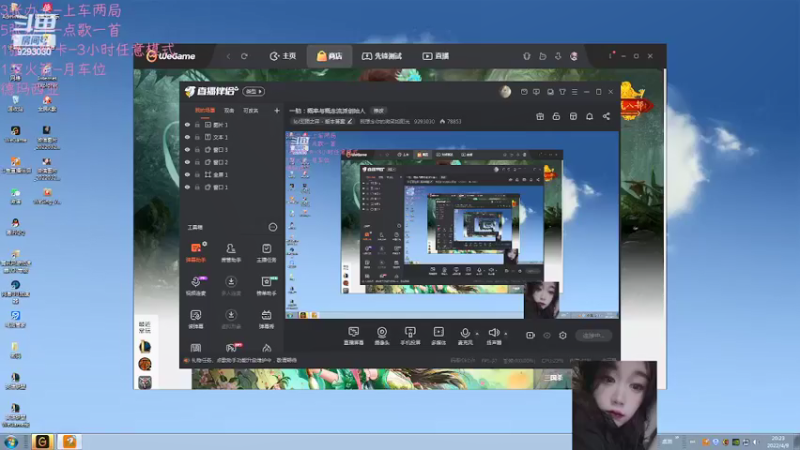Image resolution: width=800 pixels, height=450 pixels.
Task: Click the grayed streaming status button
Action: coord(593,335)
